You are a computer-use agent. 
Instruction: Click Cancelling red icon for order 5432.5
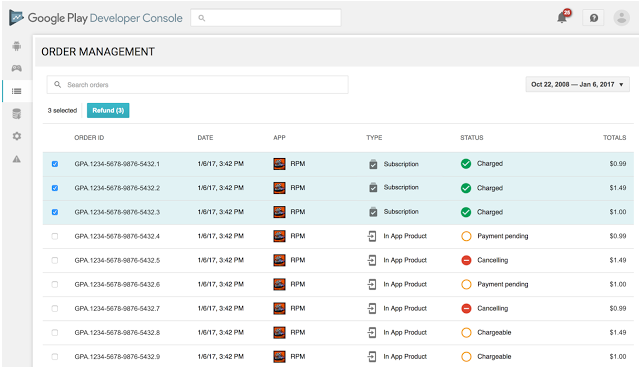click(x=466, y=260)
